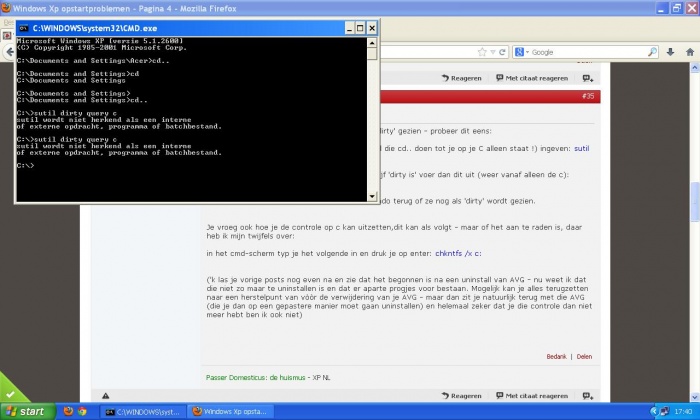Click the CMD scrollbar up arrow
This screenshot has width=700, height=420.
tap(372, 42)
